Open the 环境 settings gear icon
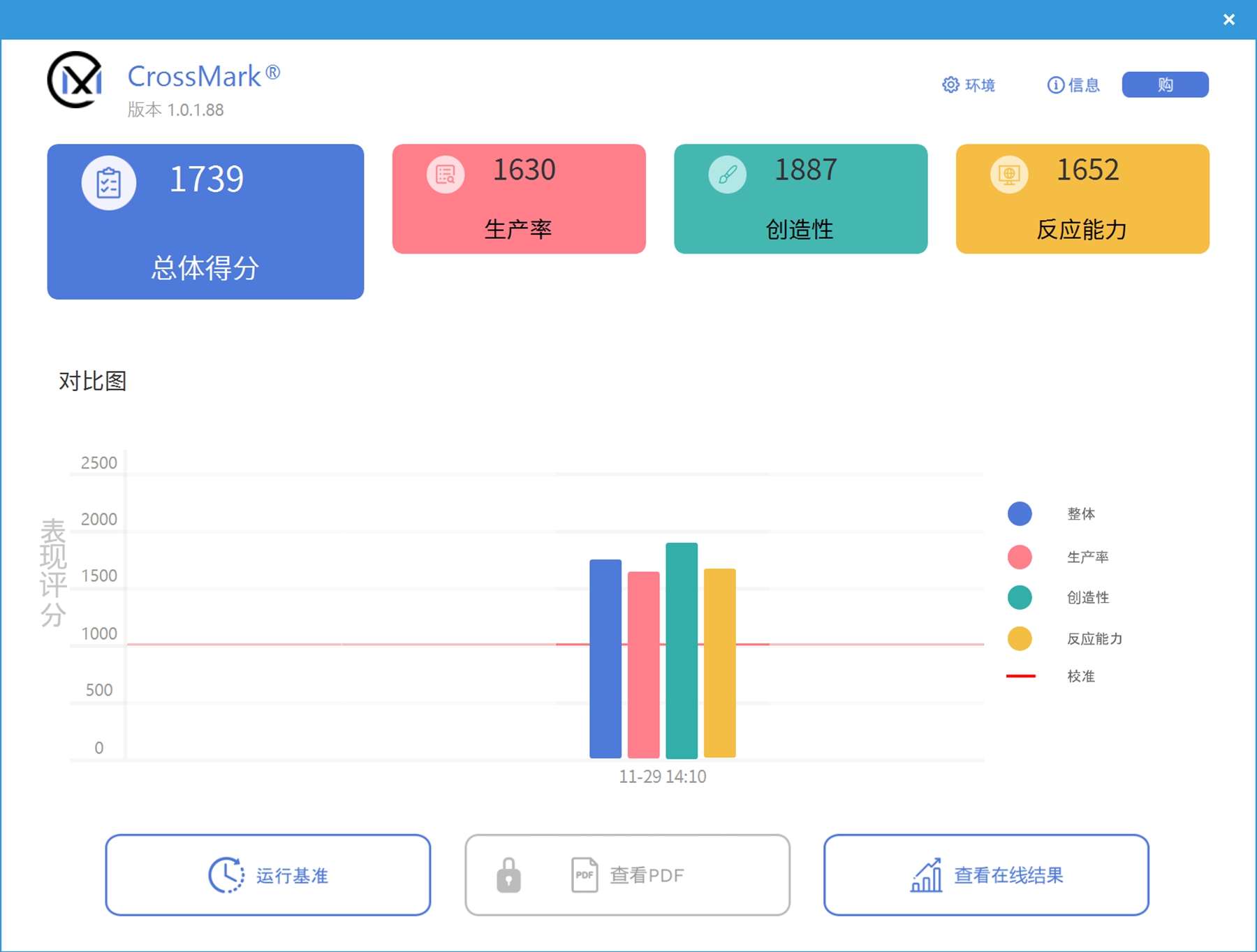This screenshot has height=952, width=1257. (951, 85)
